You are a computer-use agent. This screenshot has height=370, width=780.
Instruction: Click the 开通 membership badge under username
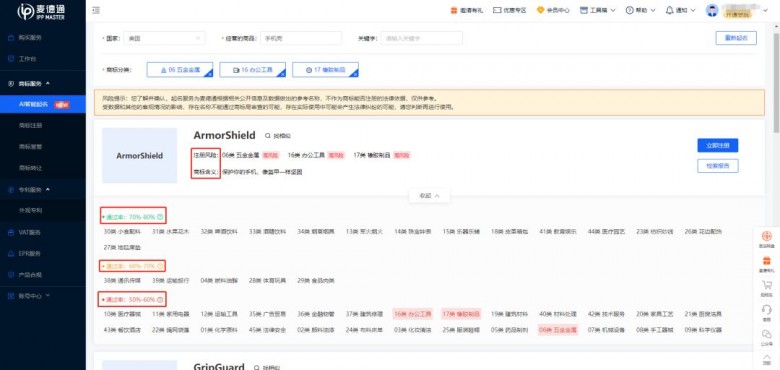coord(737,15)
